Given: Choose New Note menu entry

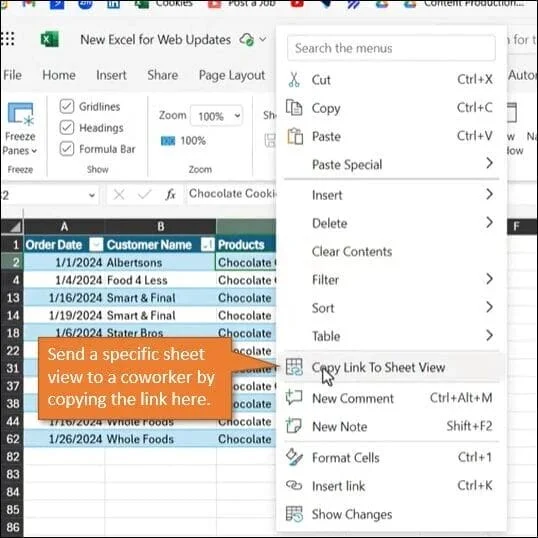Looking at the screenshot, I should coord(391,426).
